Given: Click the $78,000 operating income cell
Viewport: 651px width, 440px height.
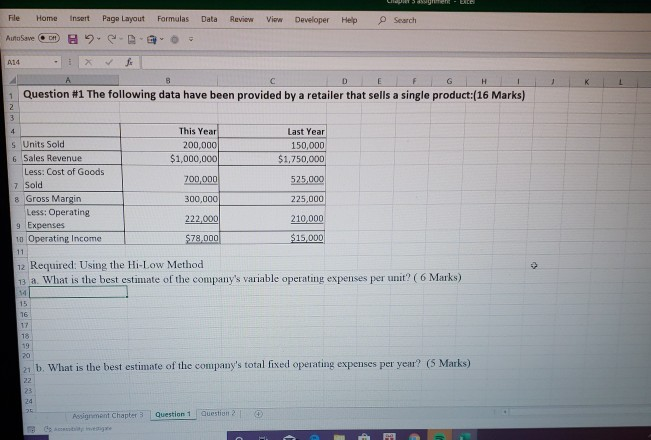Looking at the screenshot, I should (172, 238).
